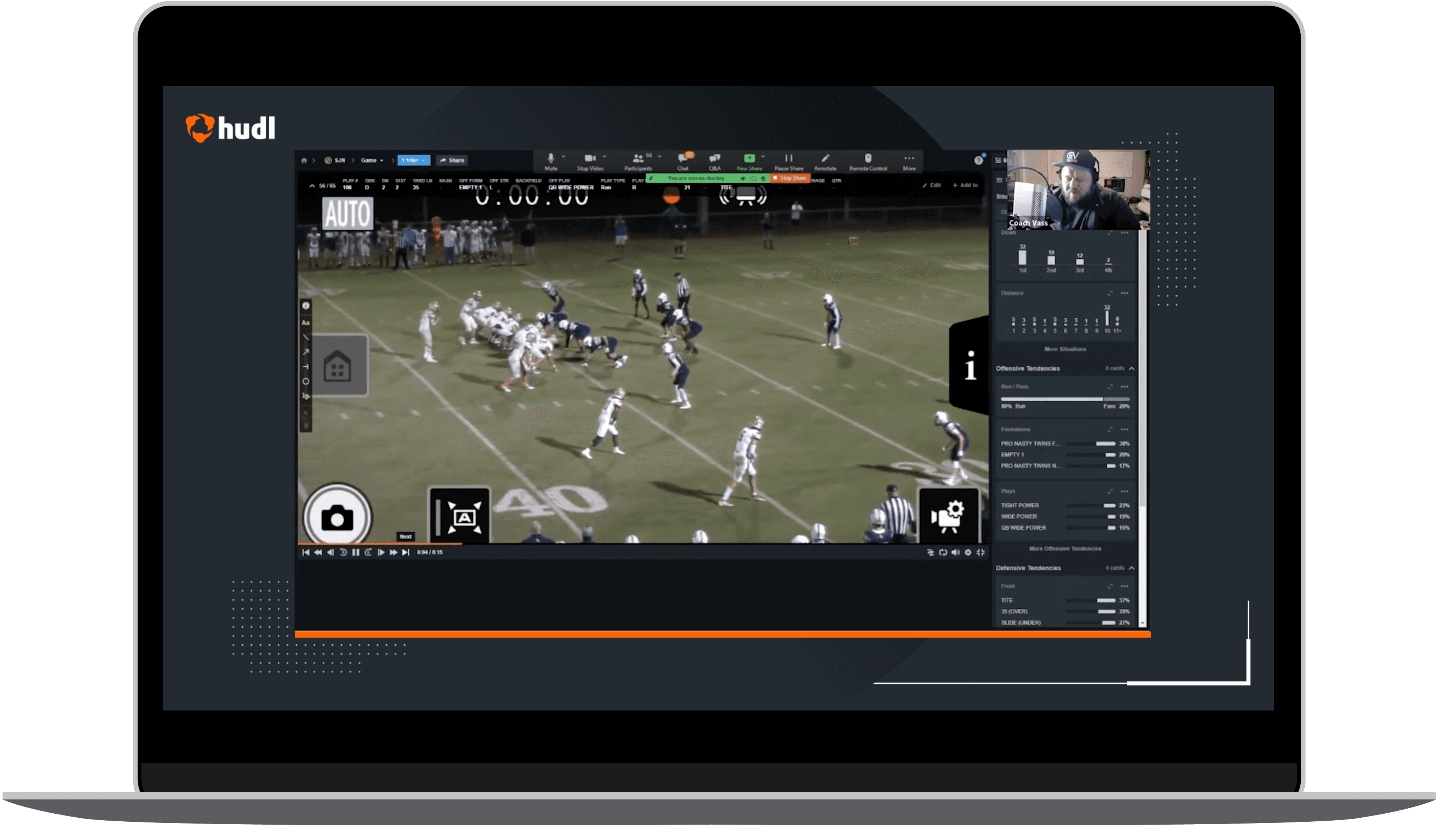1456x825 pixels.
Task: Open Plays card options menu
Action: [1125, 491]
